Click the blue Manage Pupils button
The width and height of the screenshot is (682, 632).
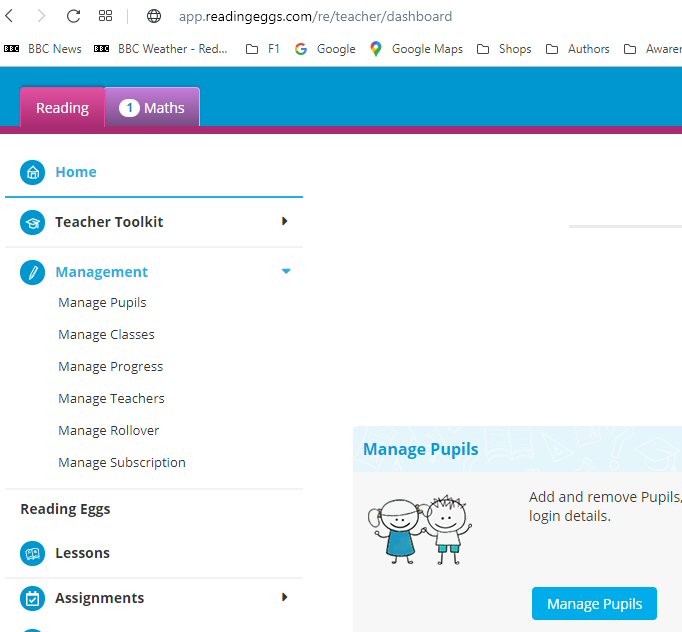(594, 604)
